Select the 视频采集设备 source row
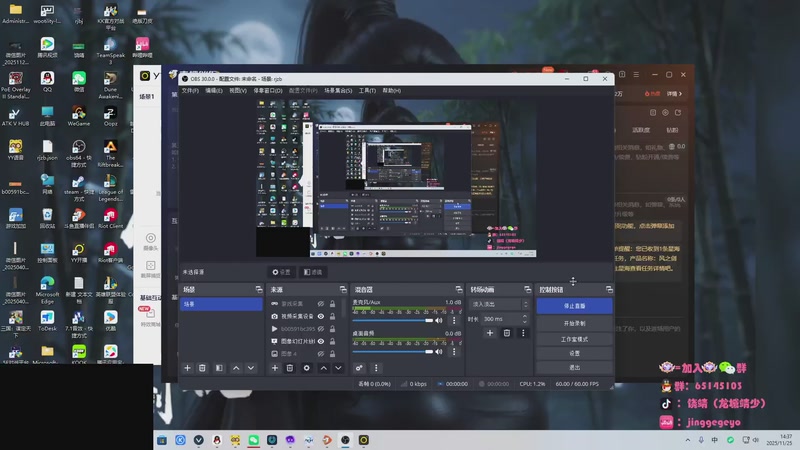Viewport: 800px width, 450px height. [x=304, y=316]
